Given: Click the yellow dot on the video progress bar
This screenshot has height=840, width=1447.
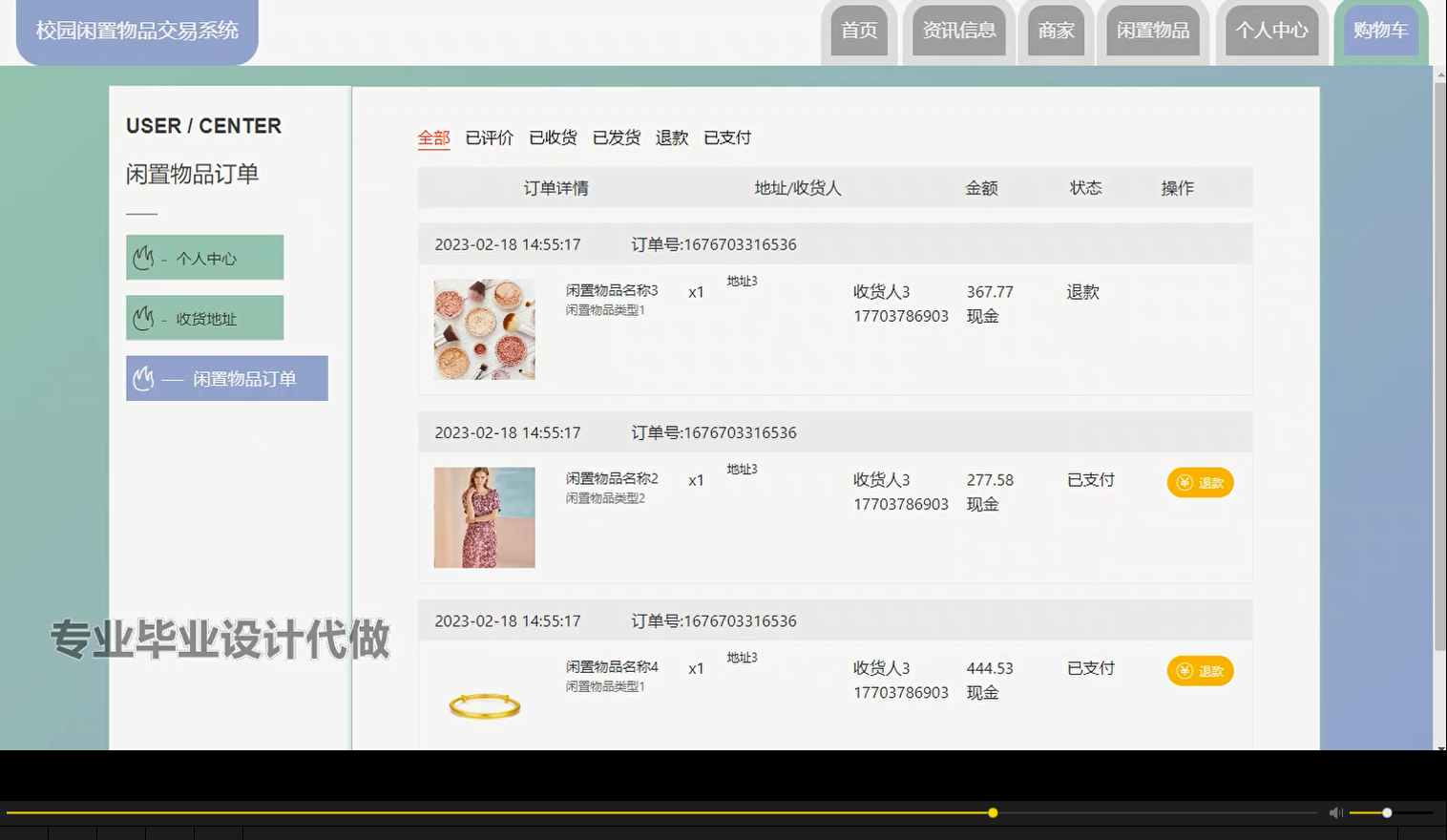Looking at the screenshot, I should [993, 812].
